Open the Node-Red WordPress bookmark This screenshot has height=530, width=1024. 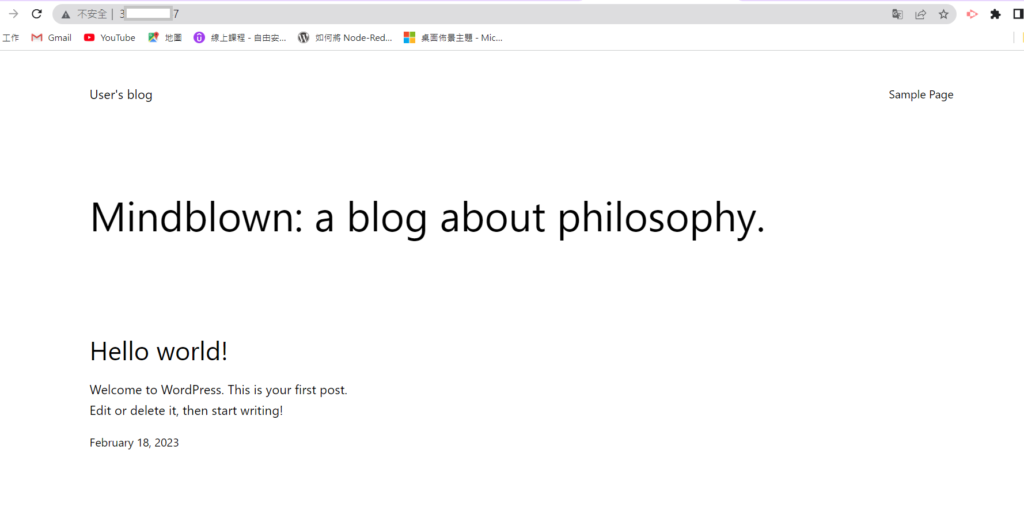(x=345, y=38)
